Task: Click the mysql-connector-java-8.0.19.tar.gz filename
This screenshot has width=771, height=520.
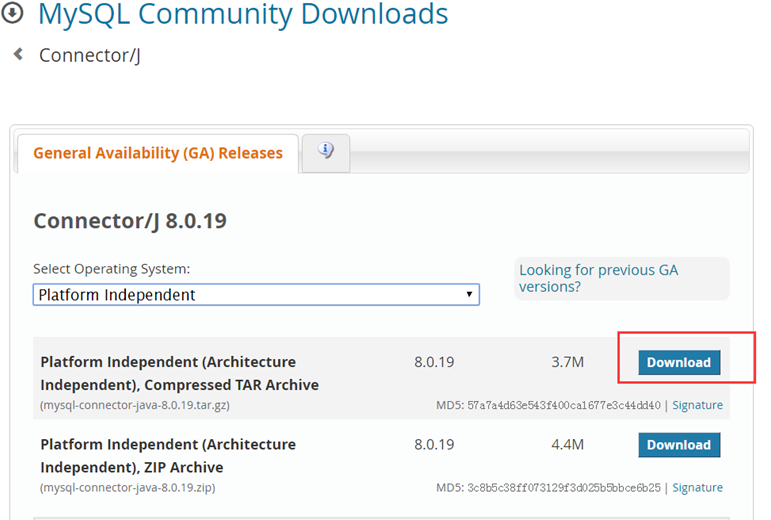Action: point(135,405)
